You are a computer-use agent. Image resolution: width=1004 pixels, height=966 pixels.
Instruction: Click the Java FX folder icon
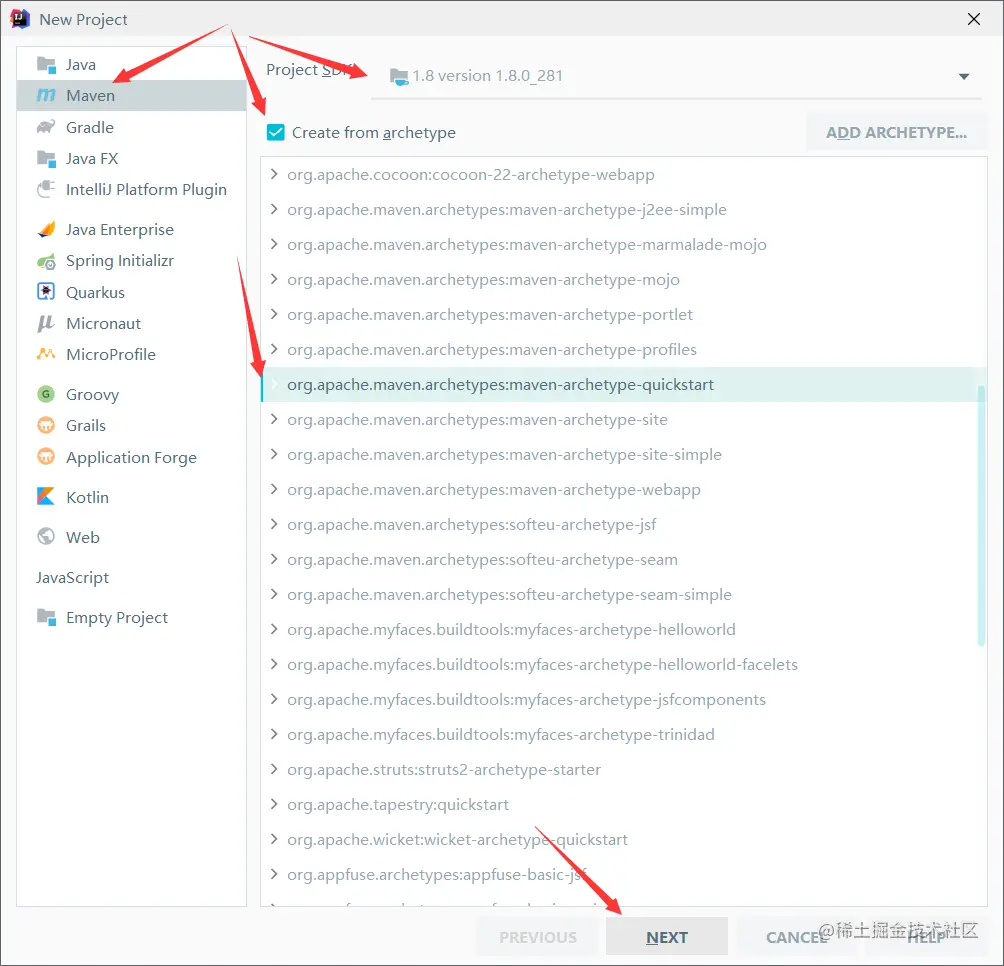pyautogui.click(x=46, y=158)
